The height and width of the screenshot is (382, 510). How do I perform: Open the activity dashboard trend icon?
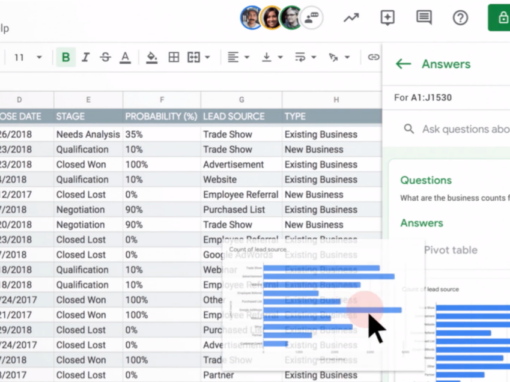point(351,18)
